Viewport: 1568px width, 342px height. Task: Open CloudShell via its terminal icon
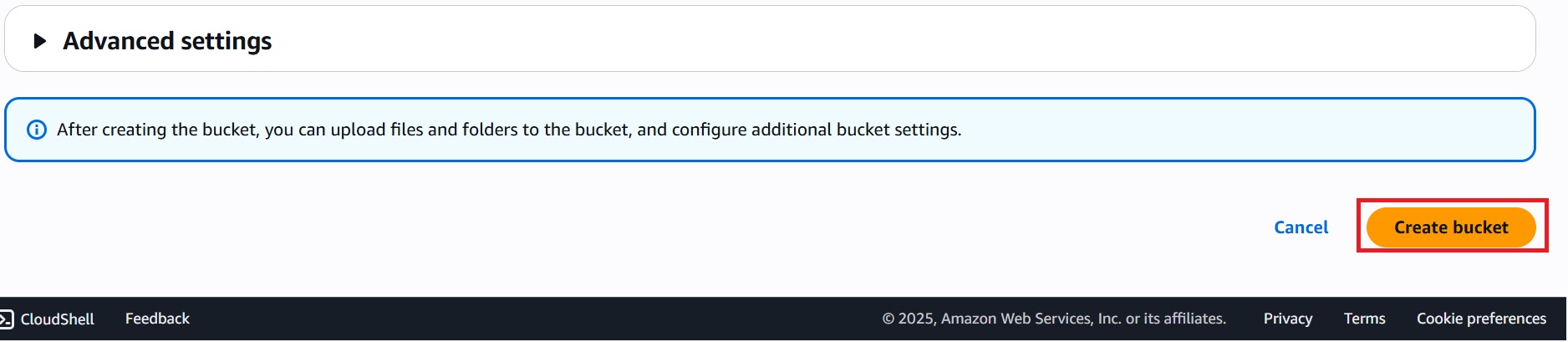click(7, 319)
